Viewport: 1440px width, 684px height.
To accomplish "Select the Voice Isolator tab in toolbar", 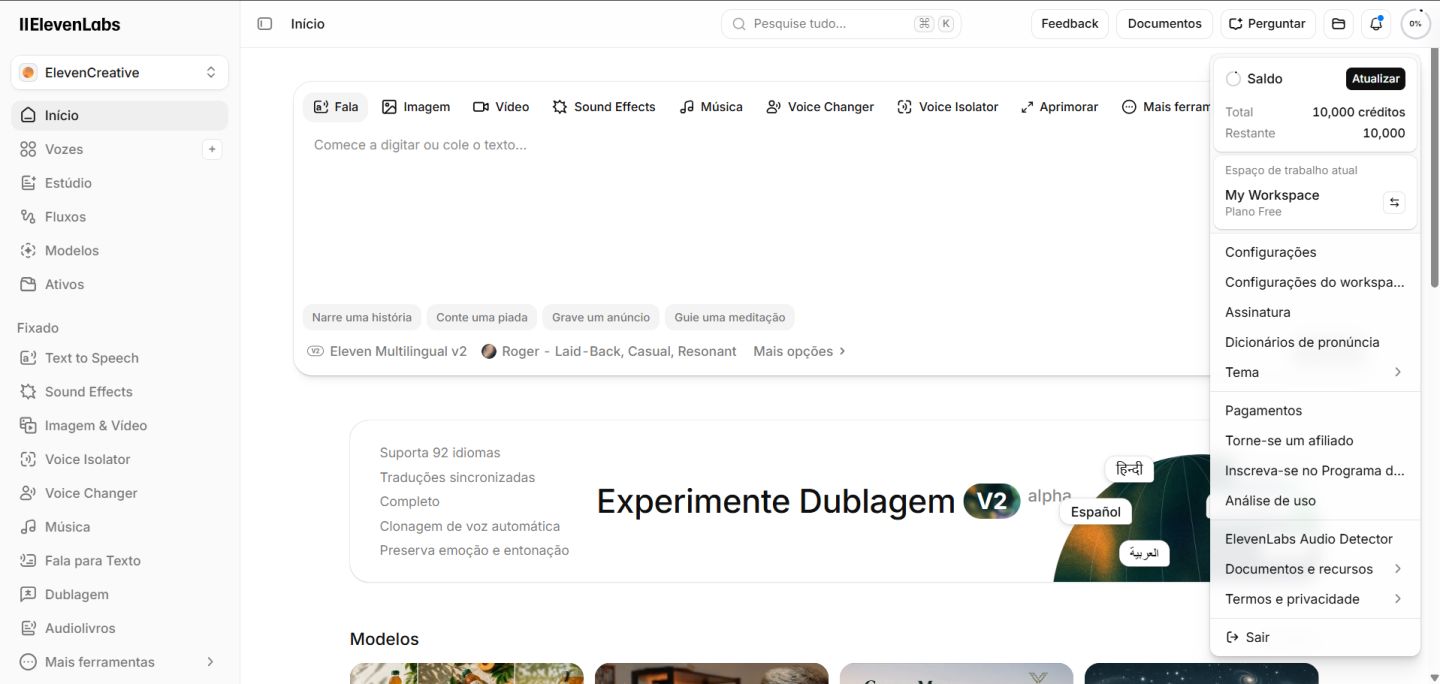I will click(948, 107).
